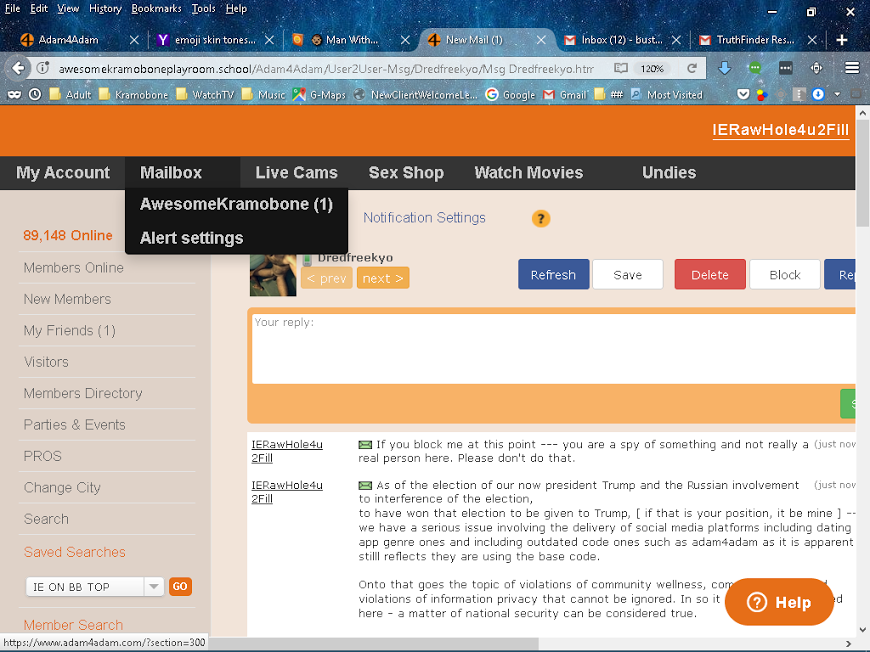Viewport: 870px width, 652px height.
Task: Open the File menu
Action: [12, 9]
